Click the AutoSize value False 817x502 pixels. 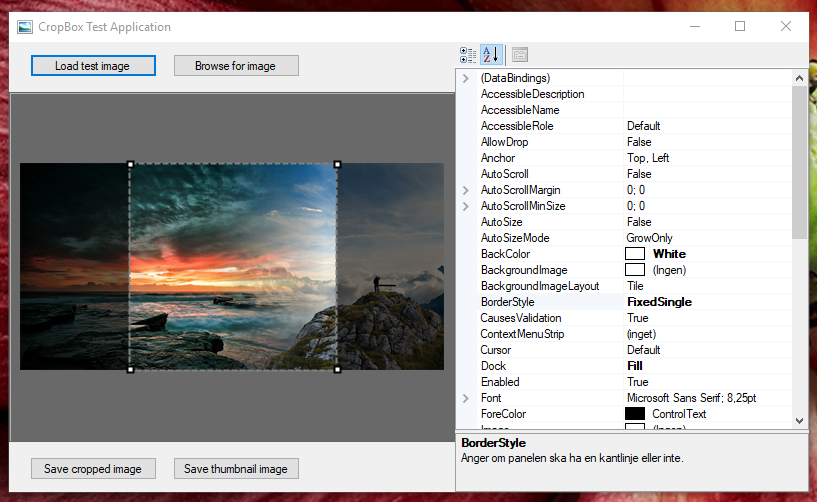639,222
